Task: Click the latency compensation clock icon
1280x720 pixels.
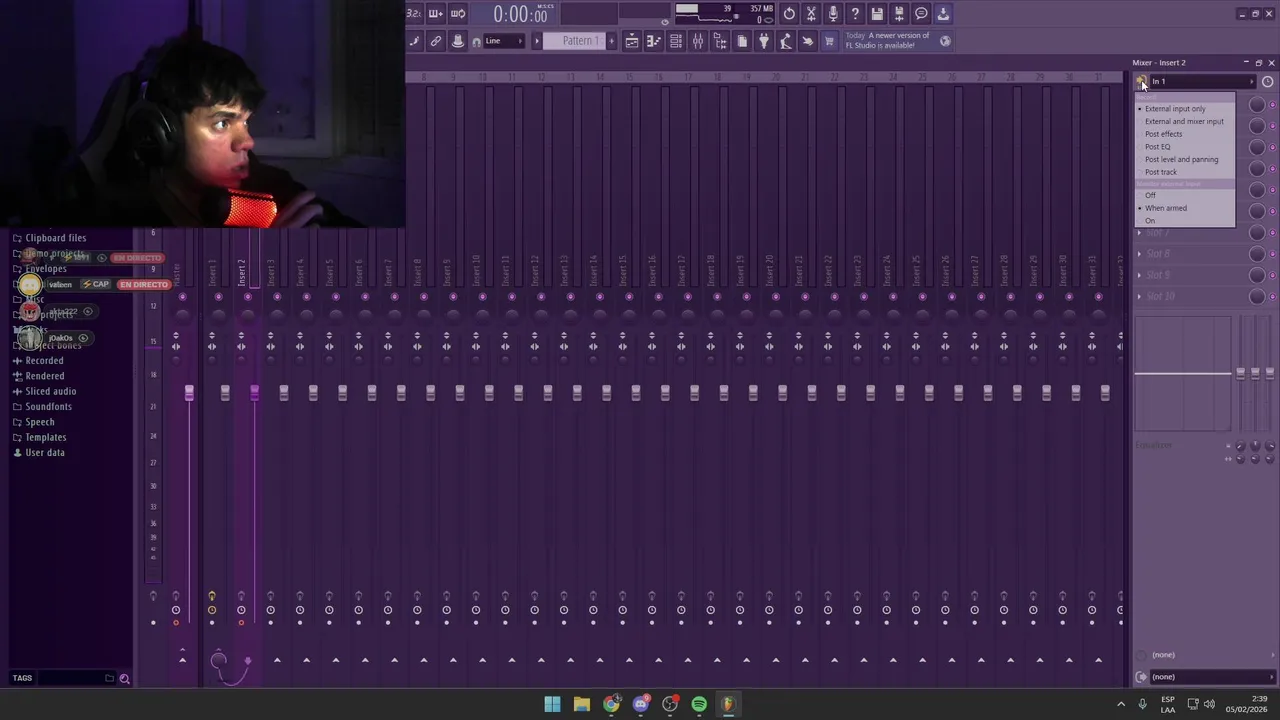Action: pyautogui.click(x=1268, y=82)
